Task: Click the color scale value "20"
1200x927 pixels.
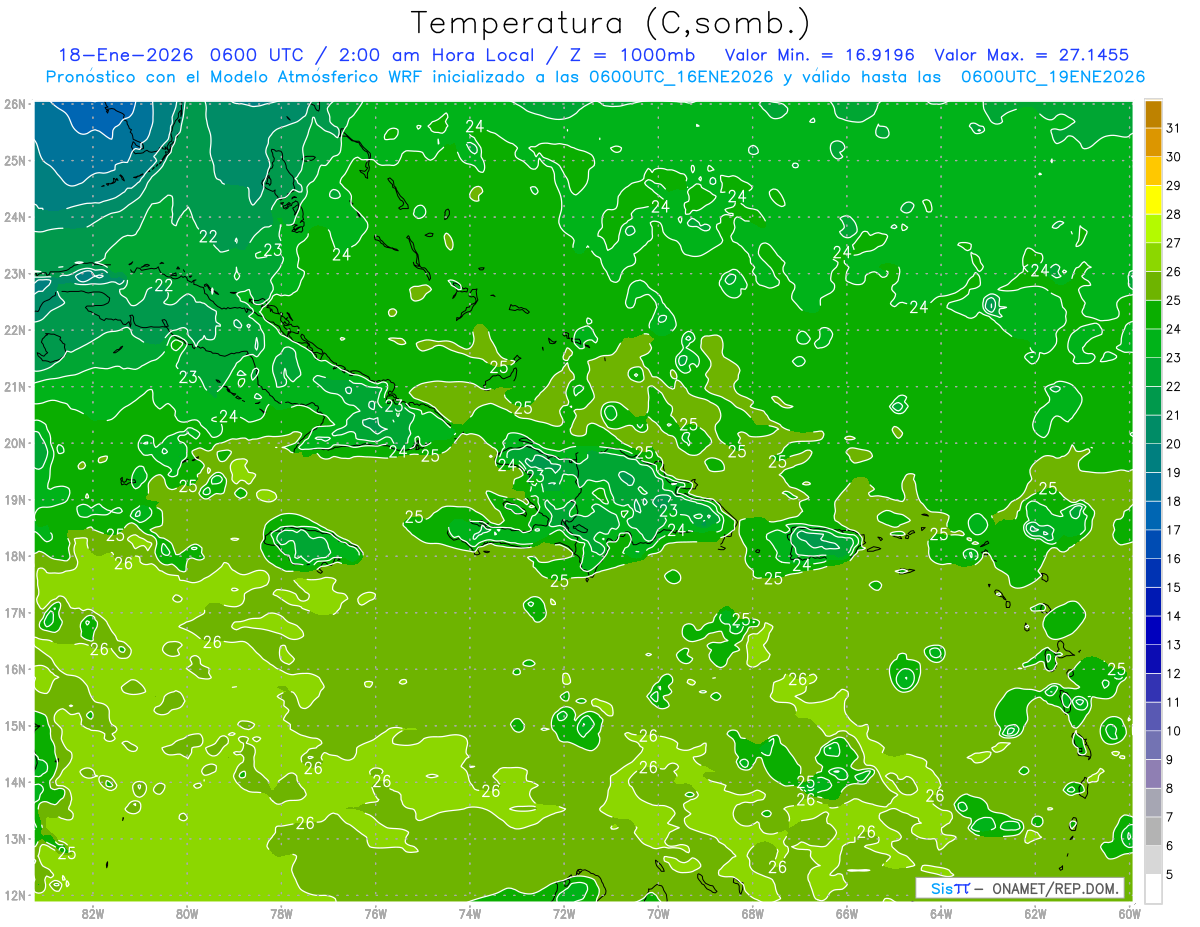Action: pyautogui.click(x=1174, y=444)
